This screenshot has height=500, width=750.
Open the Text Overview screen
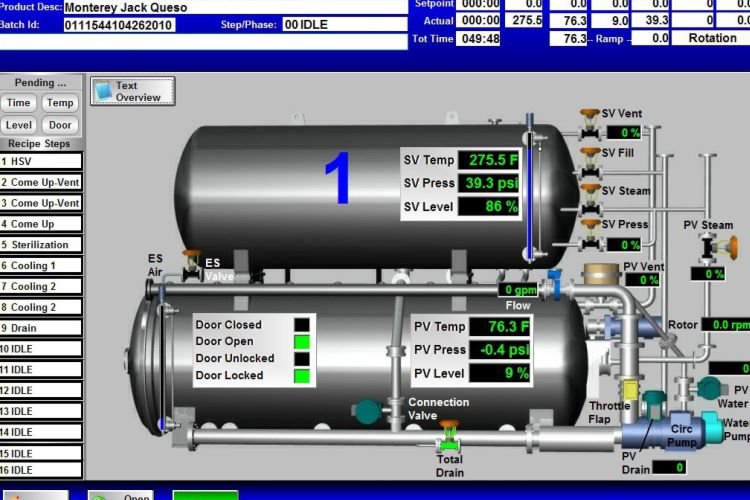pos(133,91)
